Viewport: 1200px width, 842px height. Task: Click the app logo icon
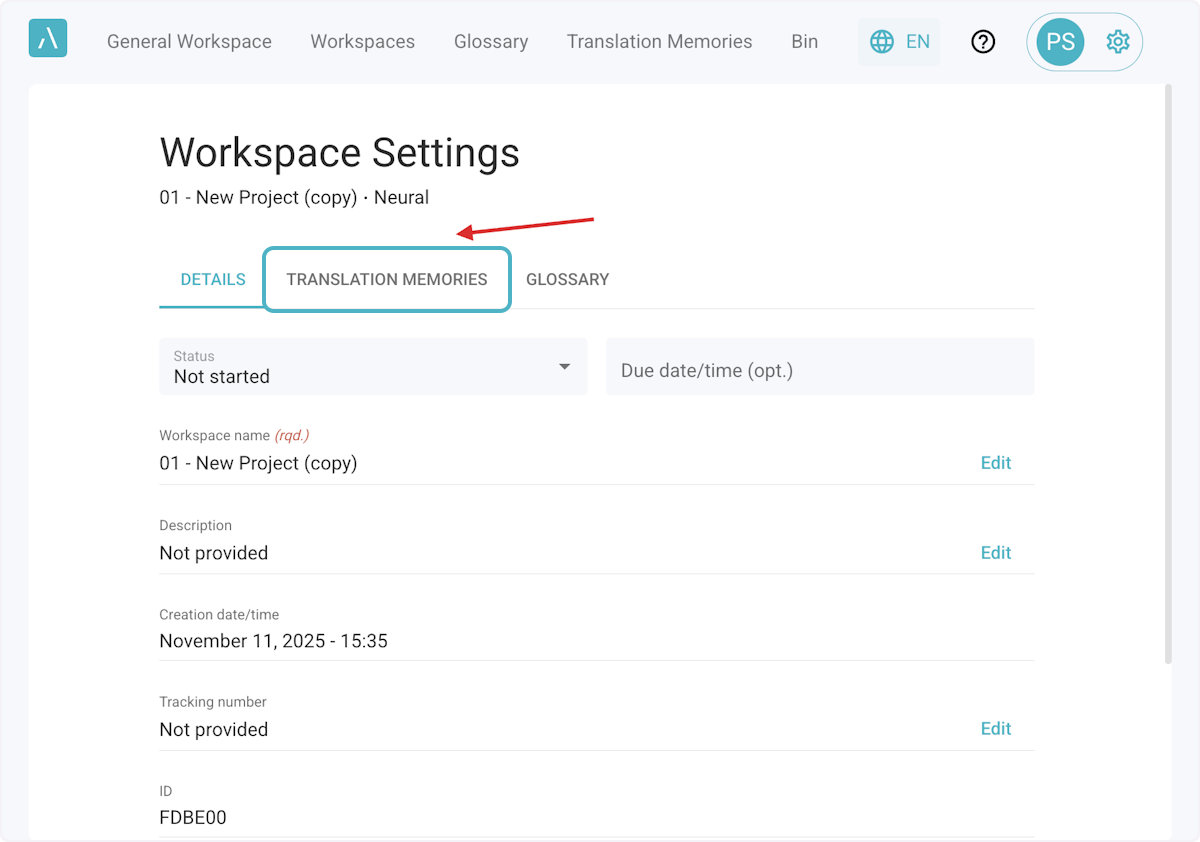[48, 40]
